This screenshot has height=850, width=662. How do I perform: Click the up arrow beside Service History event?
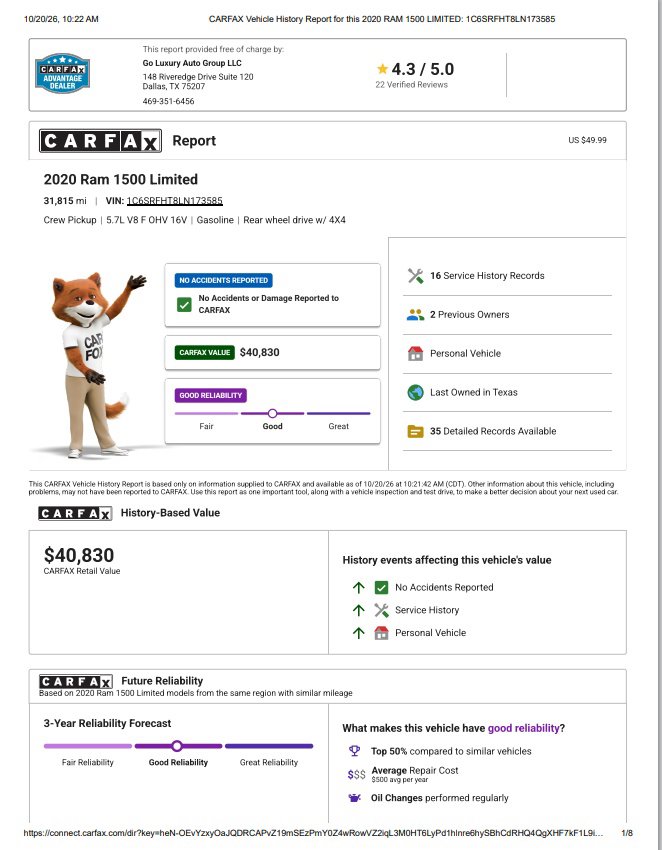pyautogui.click(x=358, y=610)
